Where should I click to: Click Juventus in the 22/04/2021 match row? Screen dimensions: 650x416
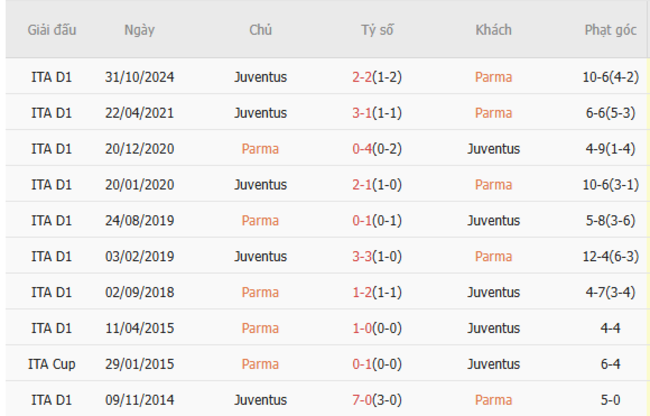coord(260,113)
